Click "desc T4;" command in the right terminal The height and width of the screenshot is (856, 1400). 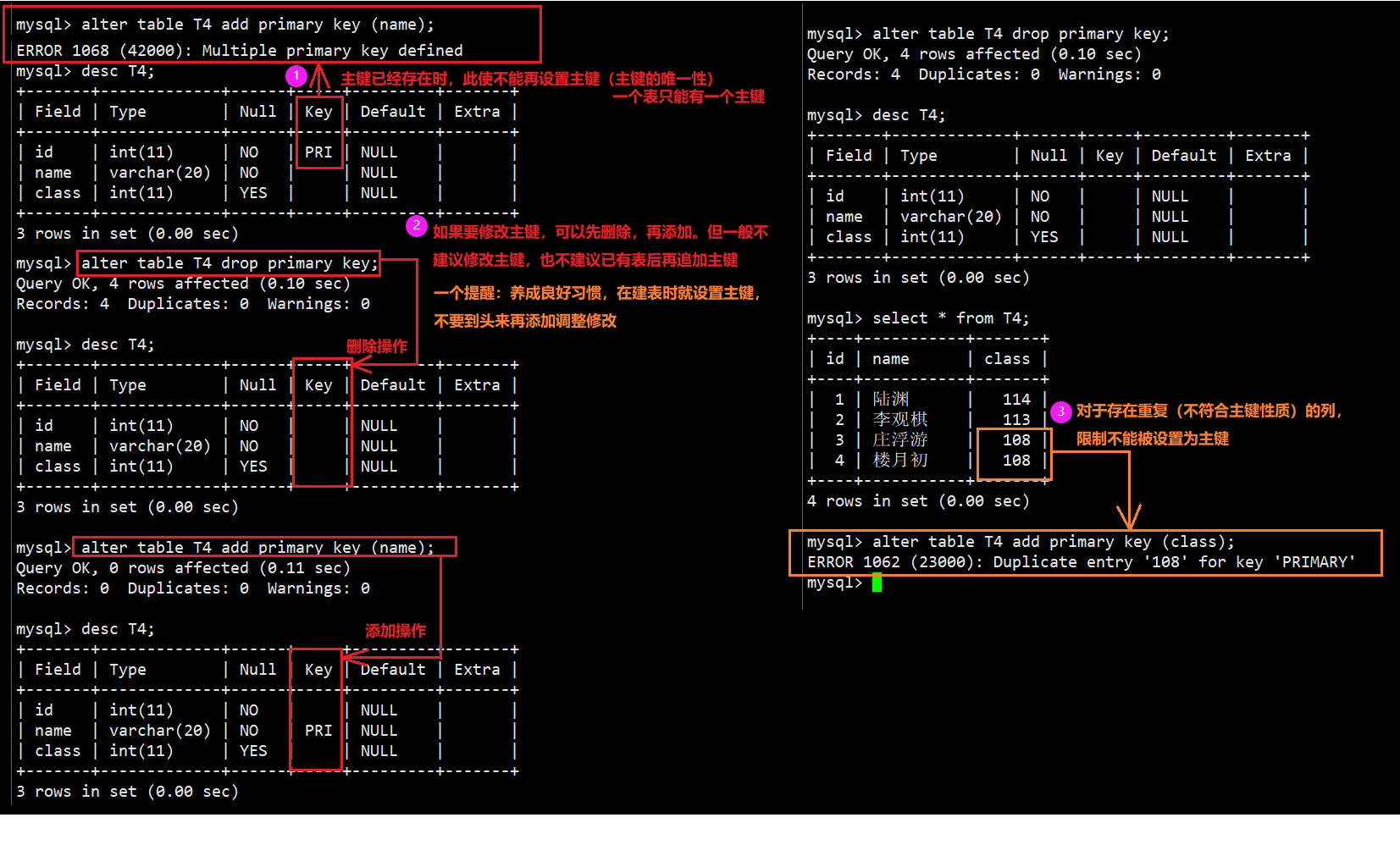[909, 115]
